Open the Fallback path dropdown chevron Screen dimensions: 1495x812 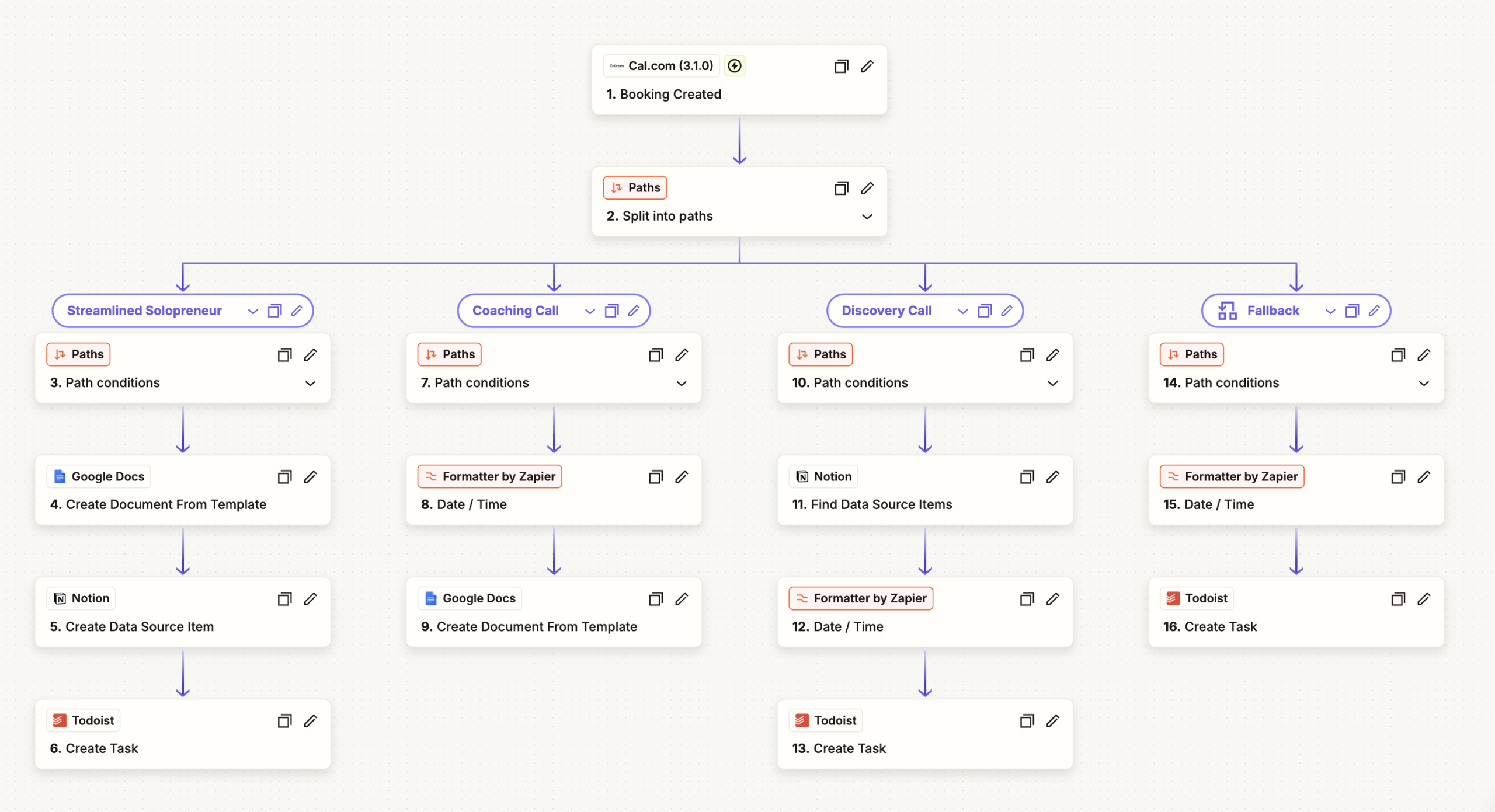[x=1330, y=311]
